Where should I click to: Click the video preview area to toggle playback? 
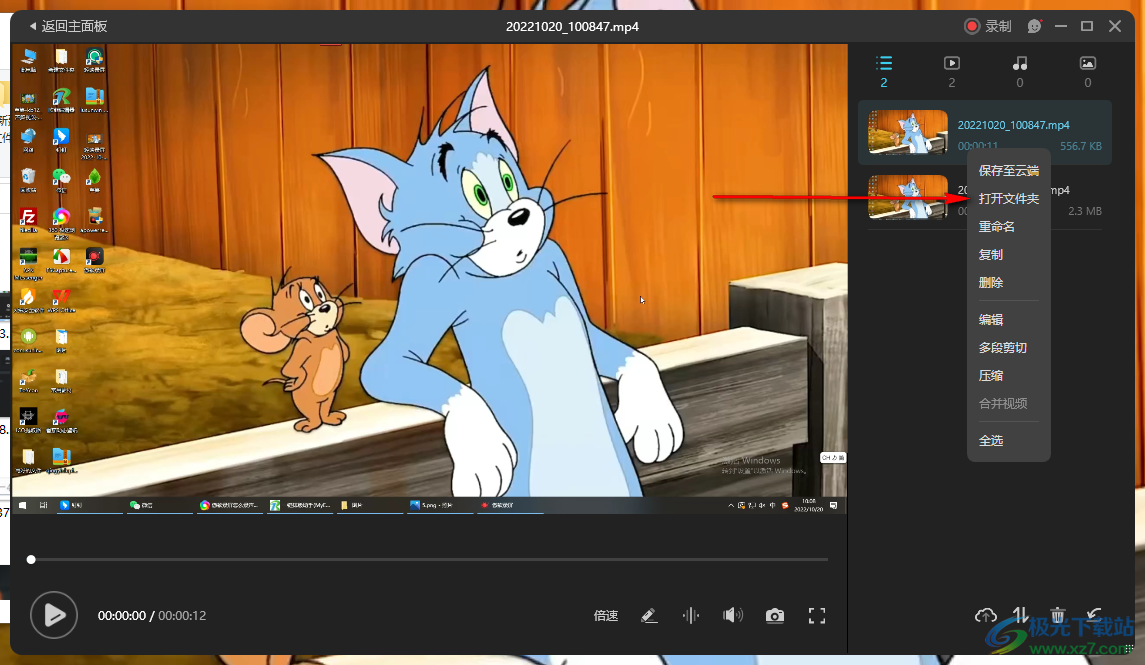coord(429,279)
